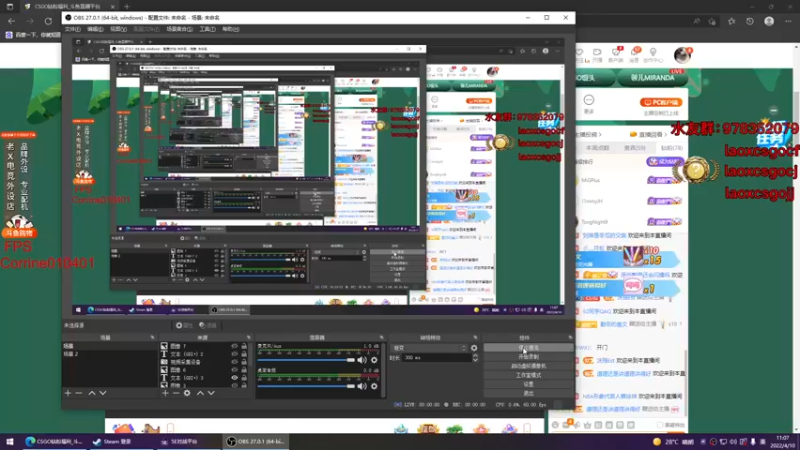Screen dimensions: 800x450
Task: Hide the 视频采集设备 source
Action: 235,362
